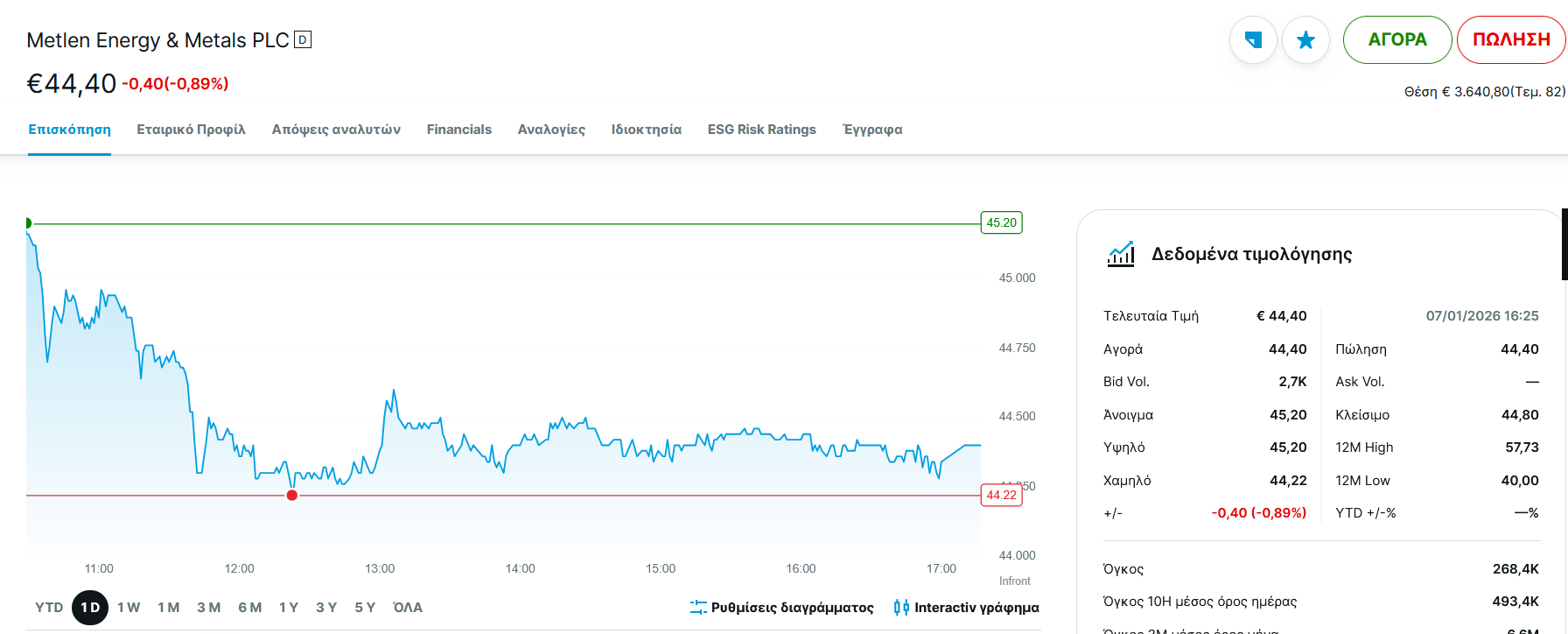Open Ρυθμίσεις διαγράμματος chart settings
Image resolution: width=1568 pixels, height=634 pixels.
pyautogui.click(x=792, y=607)
